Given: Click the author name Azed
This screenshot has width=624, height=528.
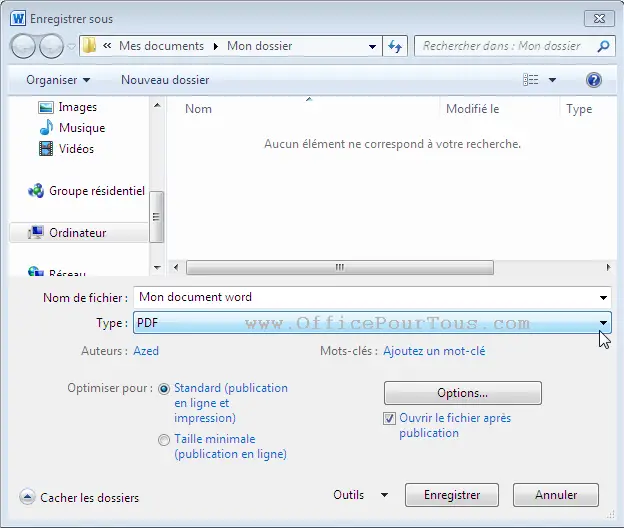Looking at the screenshot, I should 146,351.
